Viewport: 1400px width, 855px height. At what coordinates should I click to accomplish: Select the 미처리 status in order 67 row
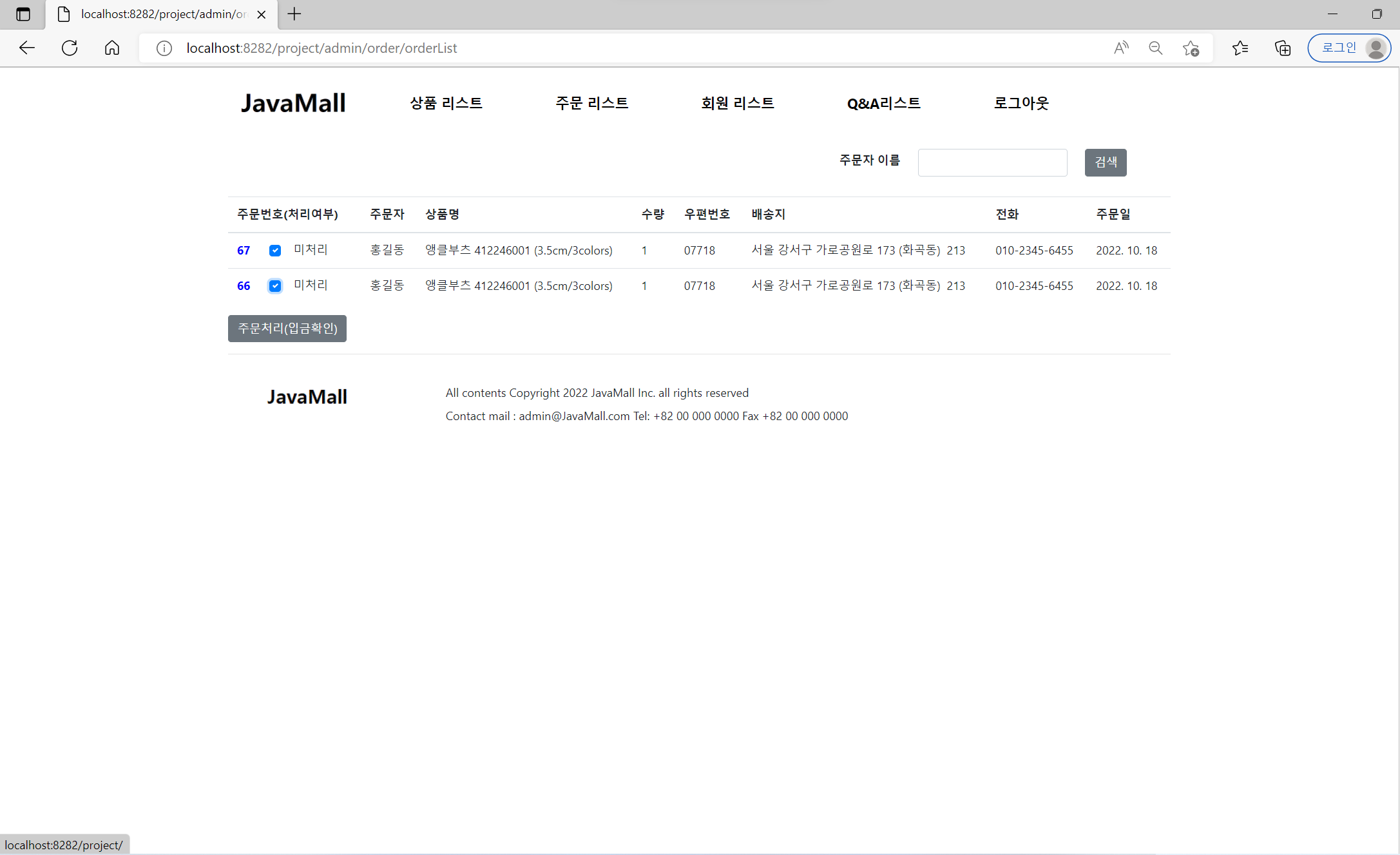pyautogui.click(x=311, y=250)
